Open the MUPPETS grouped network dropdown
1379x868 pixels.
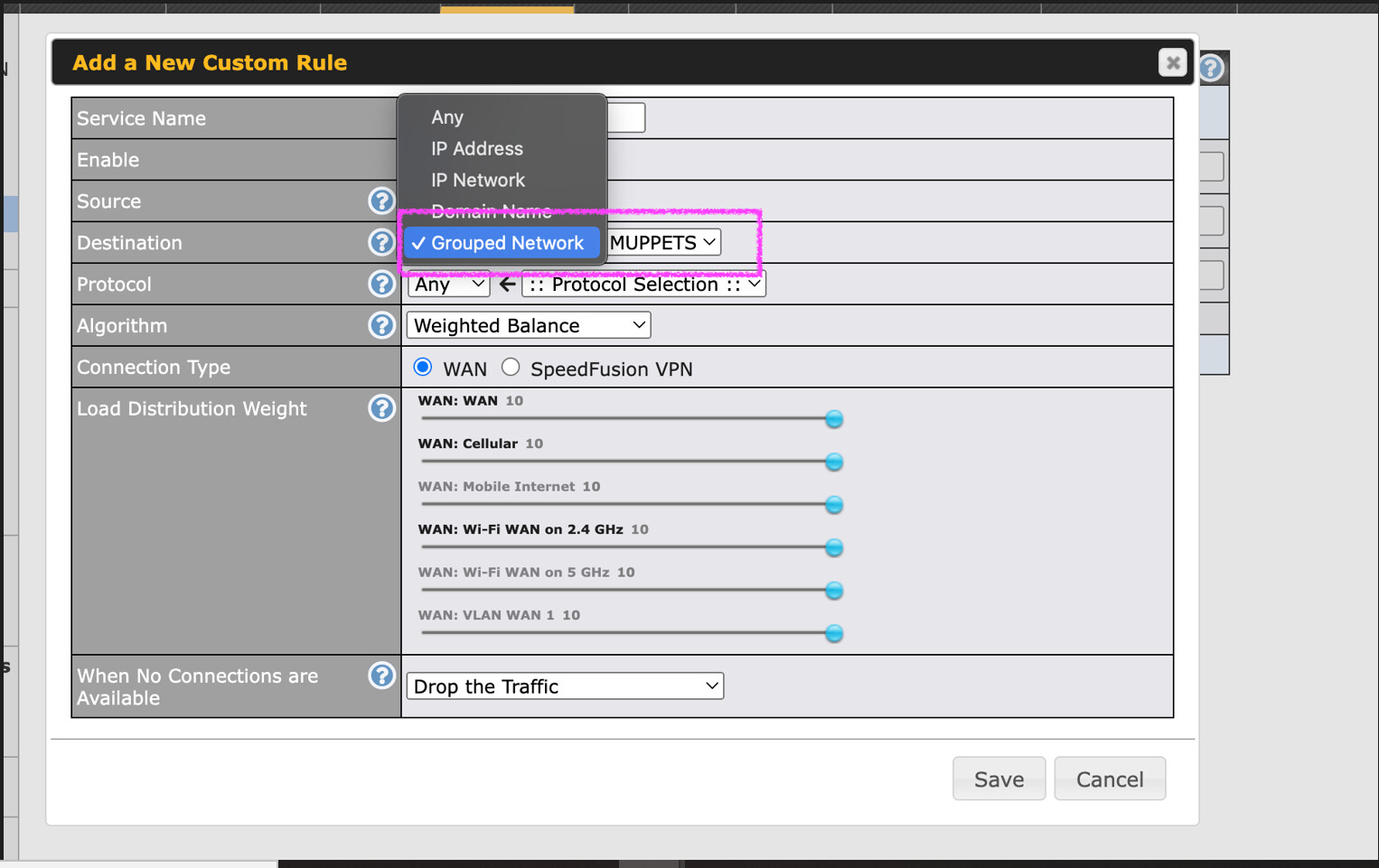[662, 242]
